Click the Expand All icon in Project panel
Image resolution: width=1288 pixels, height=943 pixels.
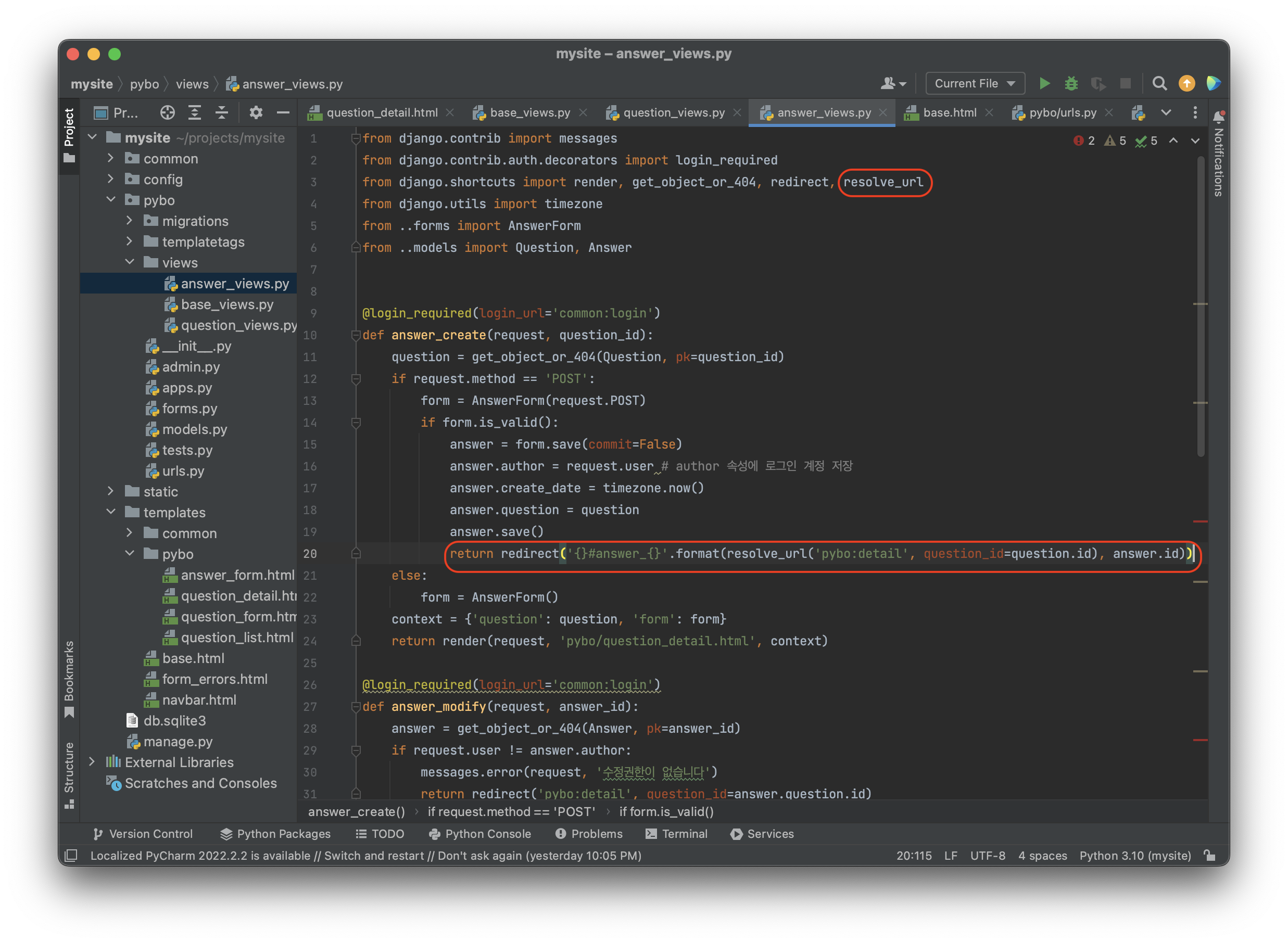pos(195,112)
